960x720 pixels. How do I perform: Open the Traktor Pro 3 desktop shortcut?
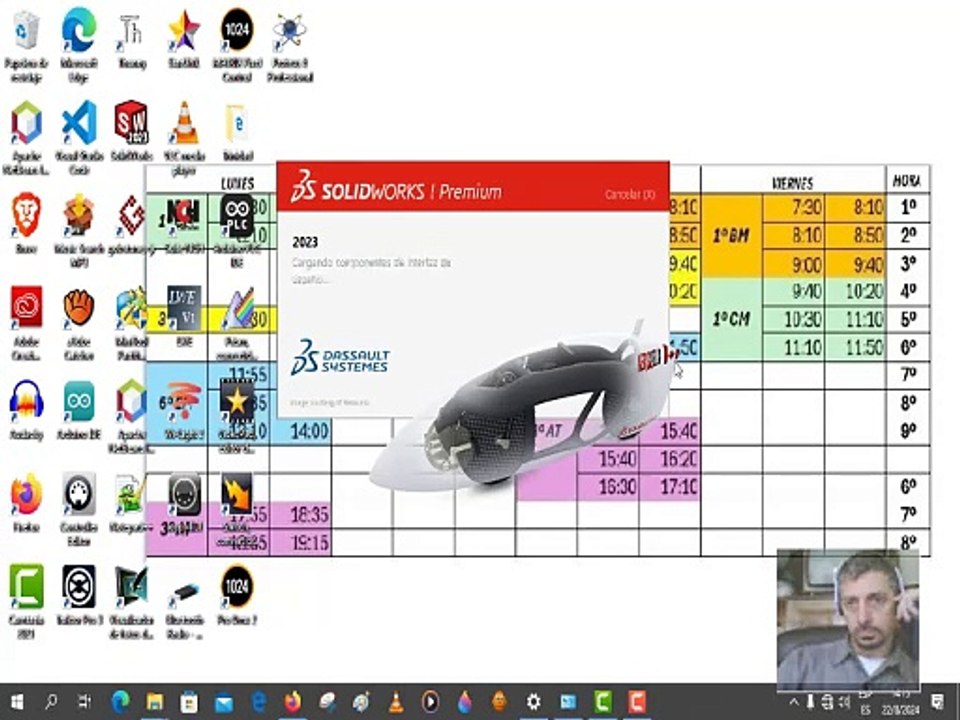pyautogui.click(x=79, y=587)
